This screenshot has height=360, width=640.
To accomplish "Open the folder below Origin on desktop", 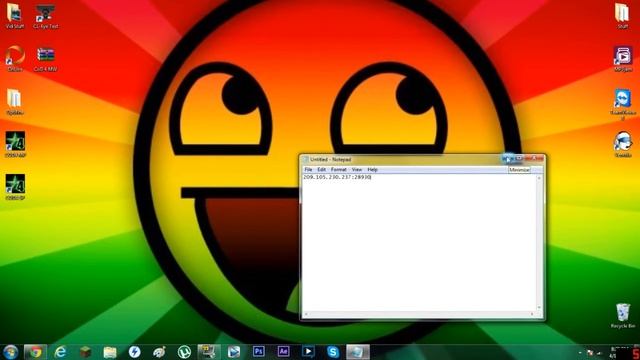I will click(15, 102).
